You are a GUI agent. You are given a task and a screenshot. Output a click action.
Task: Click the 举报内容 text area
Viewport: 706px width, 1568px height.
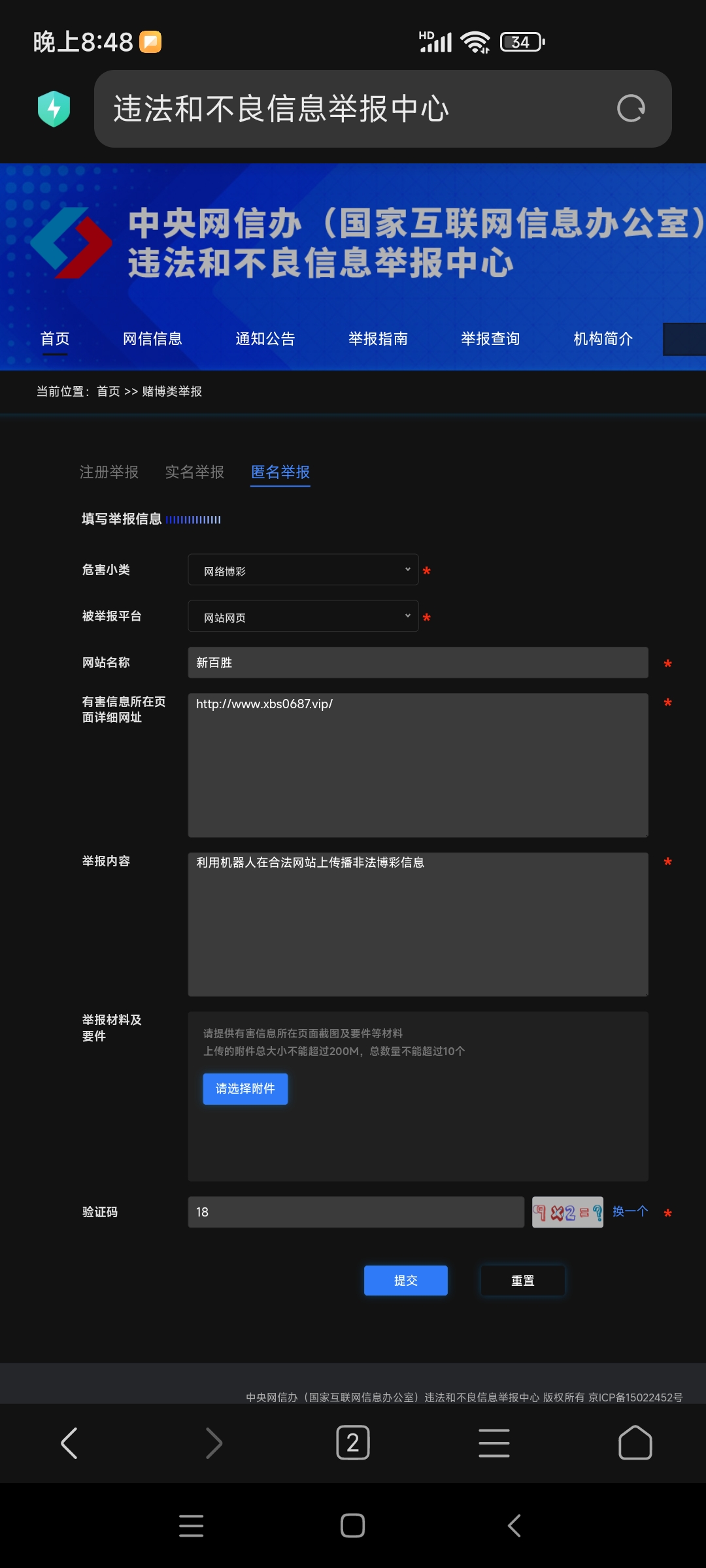[418, 924]
